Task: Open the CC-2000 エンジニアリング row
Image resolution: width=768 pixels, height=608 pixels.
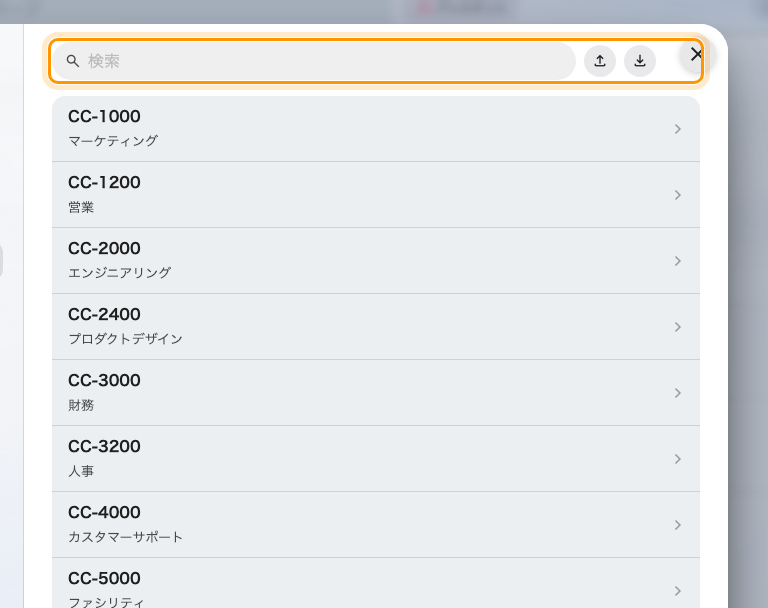Action: click(x=376, y=261)
